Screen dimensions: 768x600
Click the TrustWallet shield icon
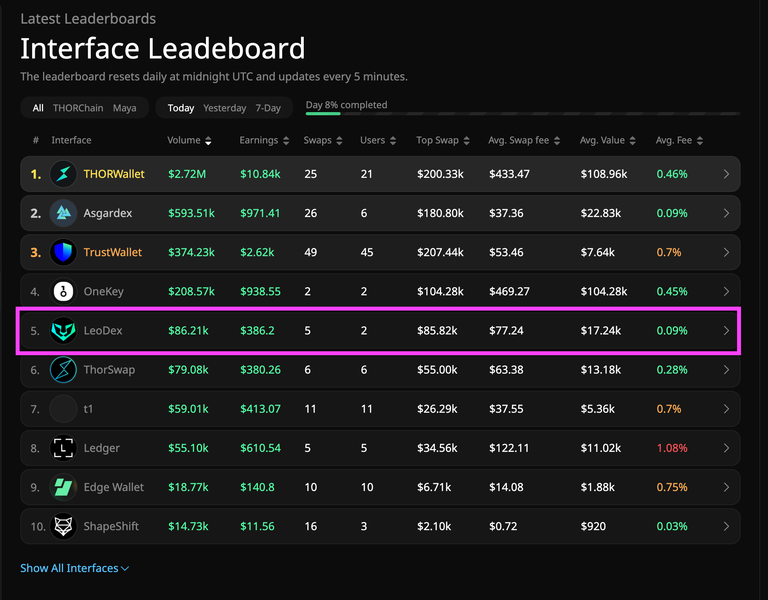(x=63, y=252)
